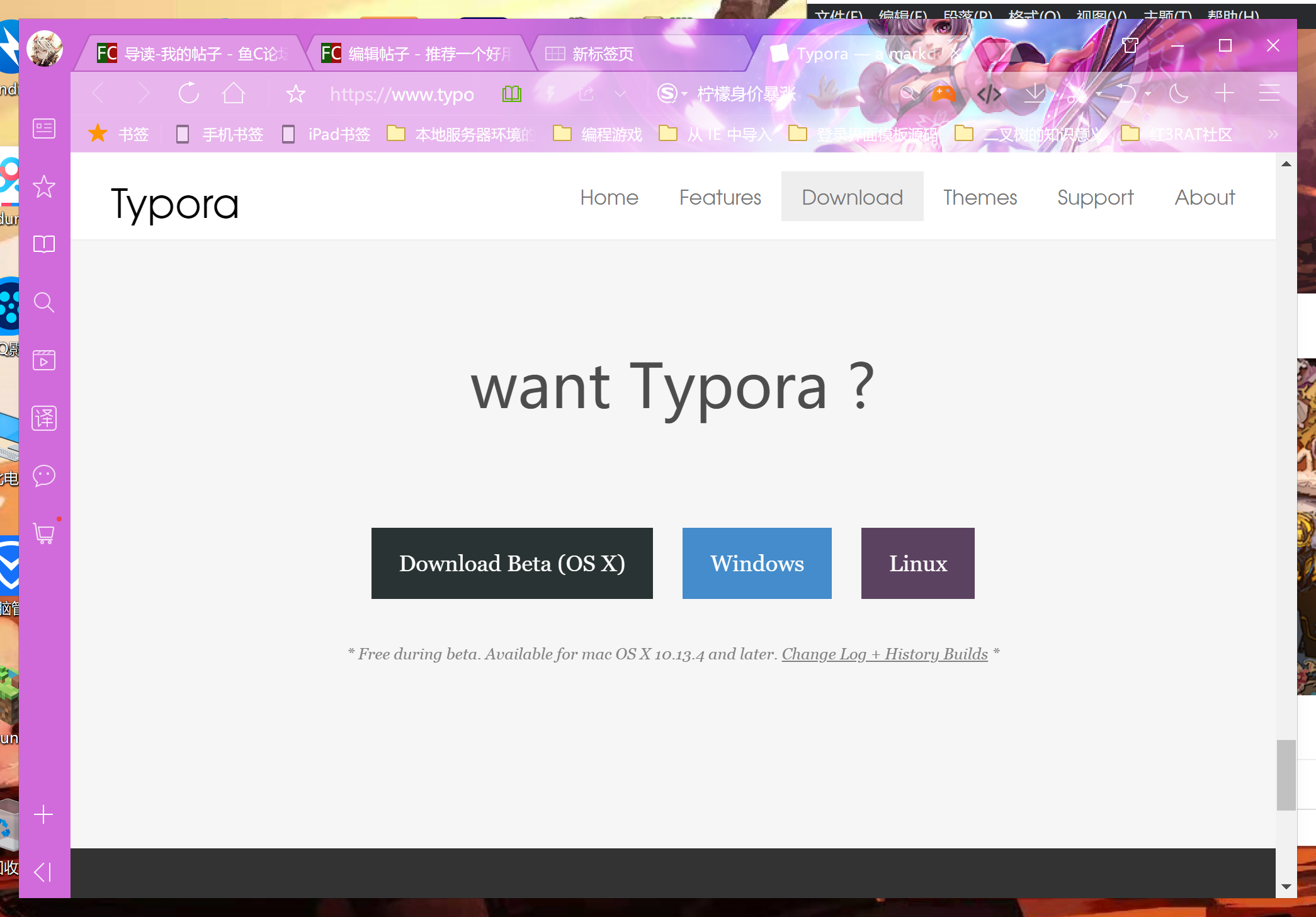The image size is (1316, 917).
Task: Open the shopping cart sidebar icon
Action: (x=44, y=533)
